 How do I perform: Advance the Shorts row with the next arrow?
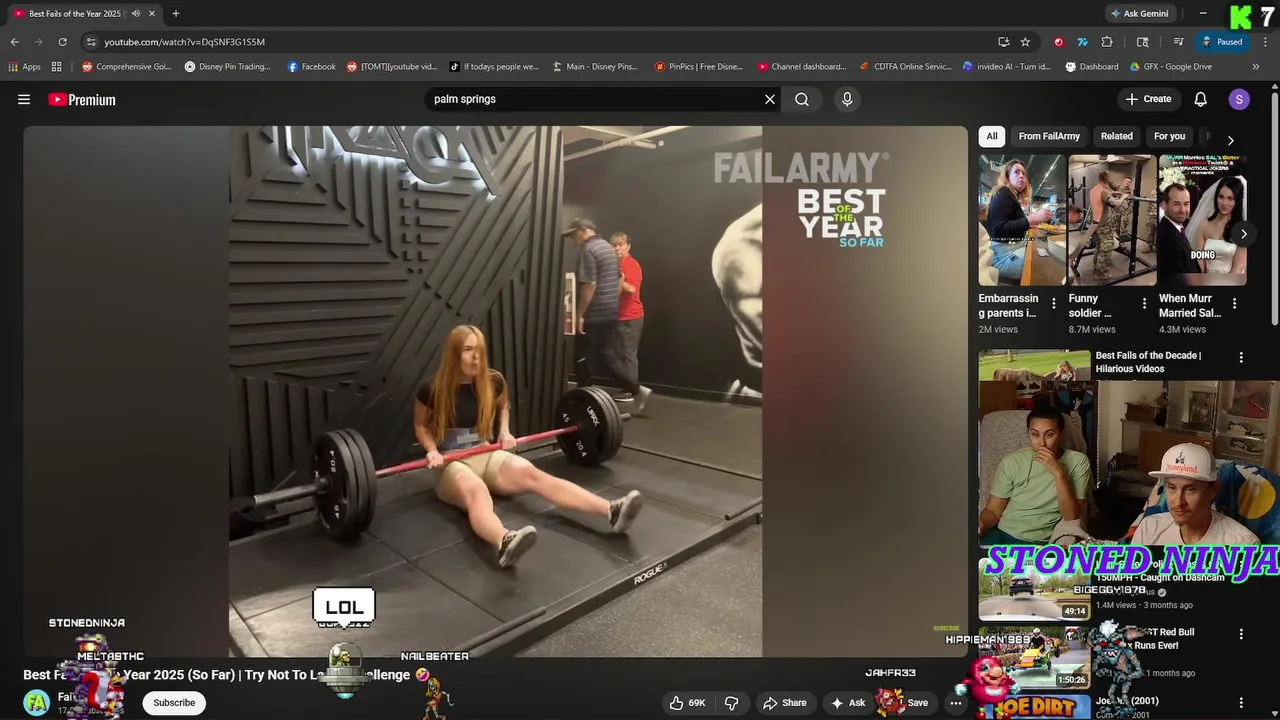[x=1244, y=234]
